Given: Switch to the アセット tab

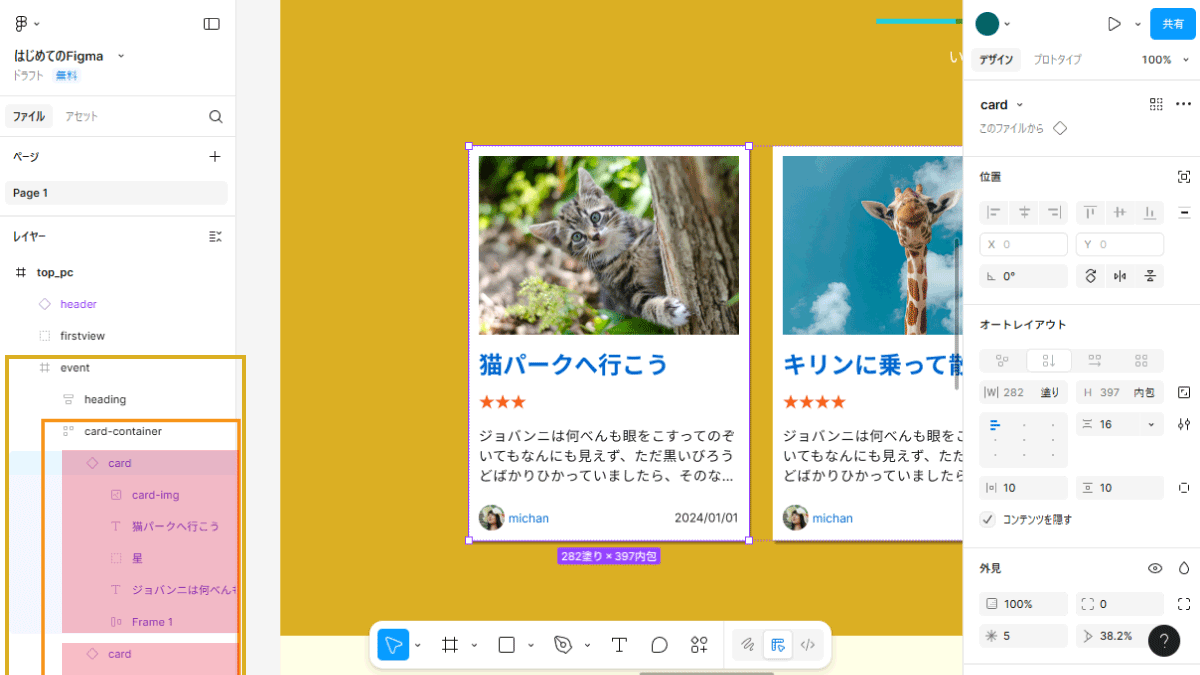Looking at the screenshot, I should [81, 116].
